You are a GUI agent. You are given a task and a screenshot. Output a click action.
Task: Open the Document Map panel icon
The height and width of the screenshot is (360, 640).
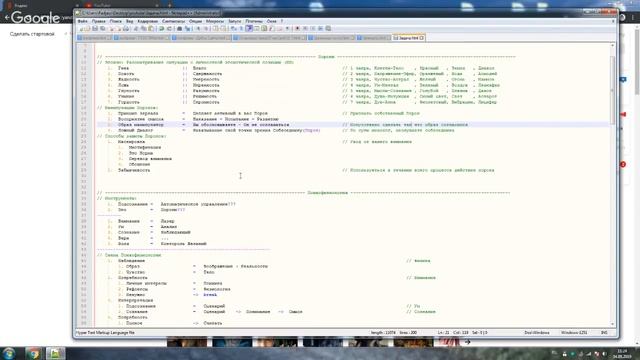264,29
